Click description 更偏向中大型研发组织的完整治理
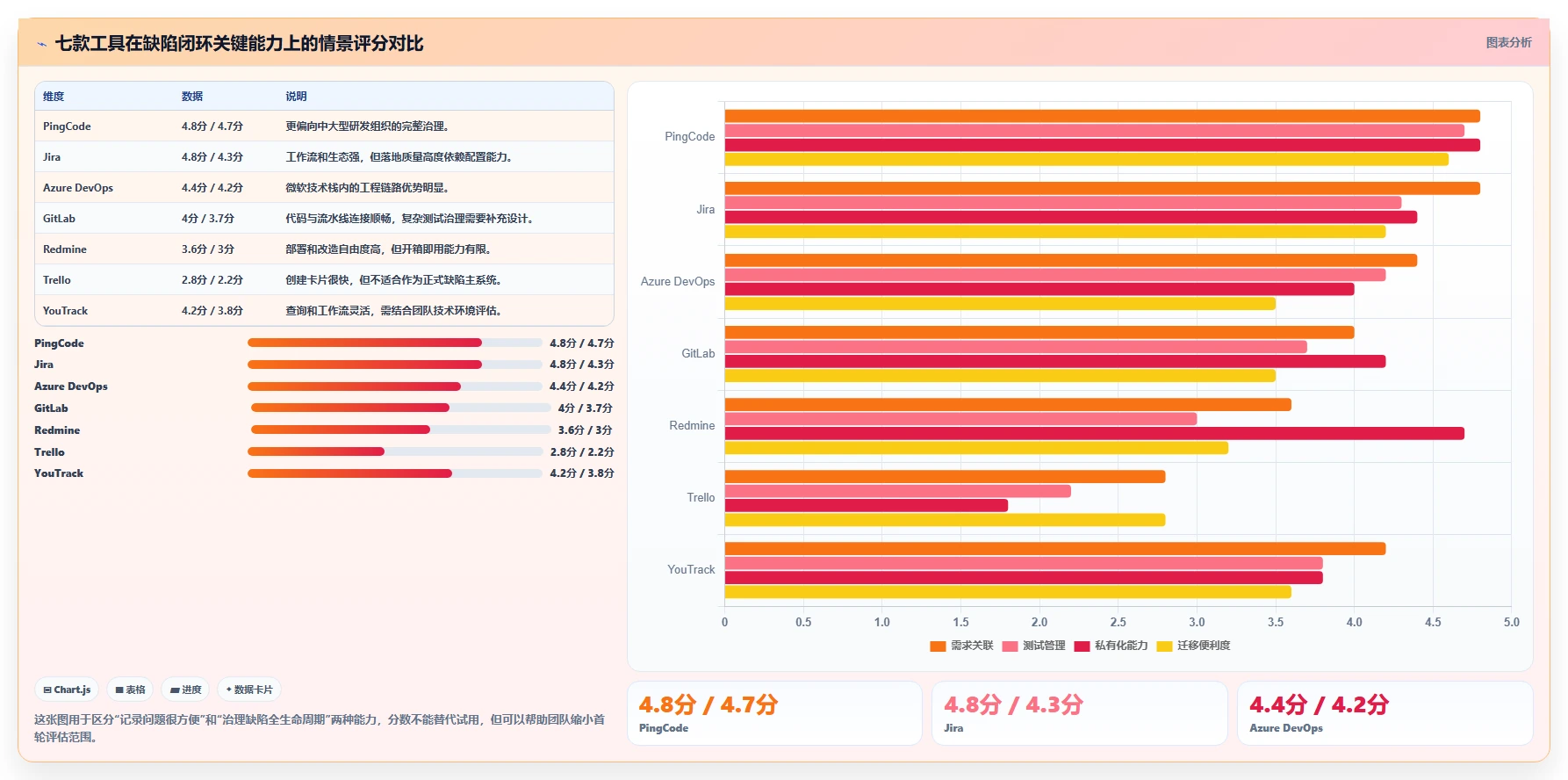 [x=367, y=126]
